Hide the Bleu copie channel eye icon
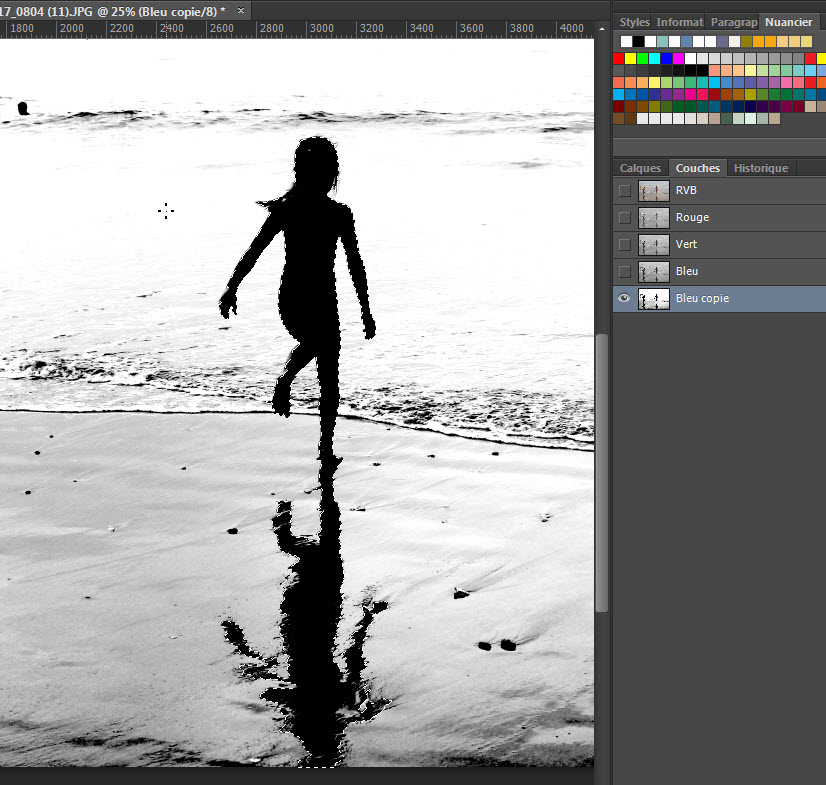This screenshot has width=826, height=785. [x=625, y=298]
